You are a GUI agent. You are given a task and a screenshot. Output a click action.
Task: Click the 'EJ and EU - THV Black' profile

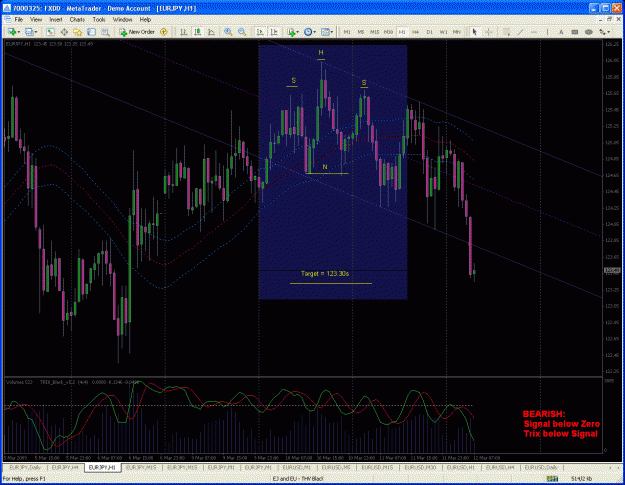pyautogui.click(x=297, y=479)
